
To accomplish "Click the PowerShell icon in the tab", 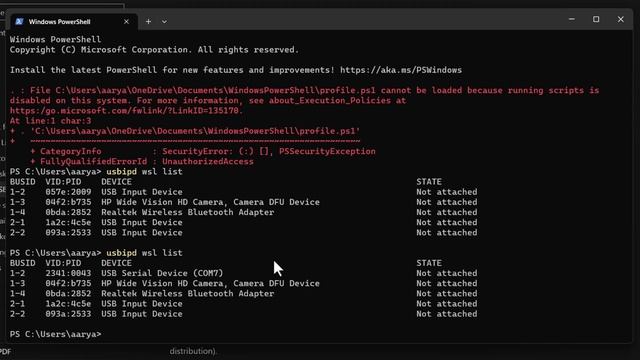I will click(x=19, y=22).
